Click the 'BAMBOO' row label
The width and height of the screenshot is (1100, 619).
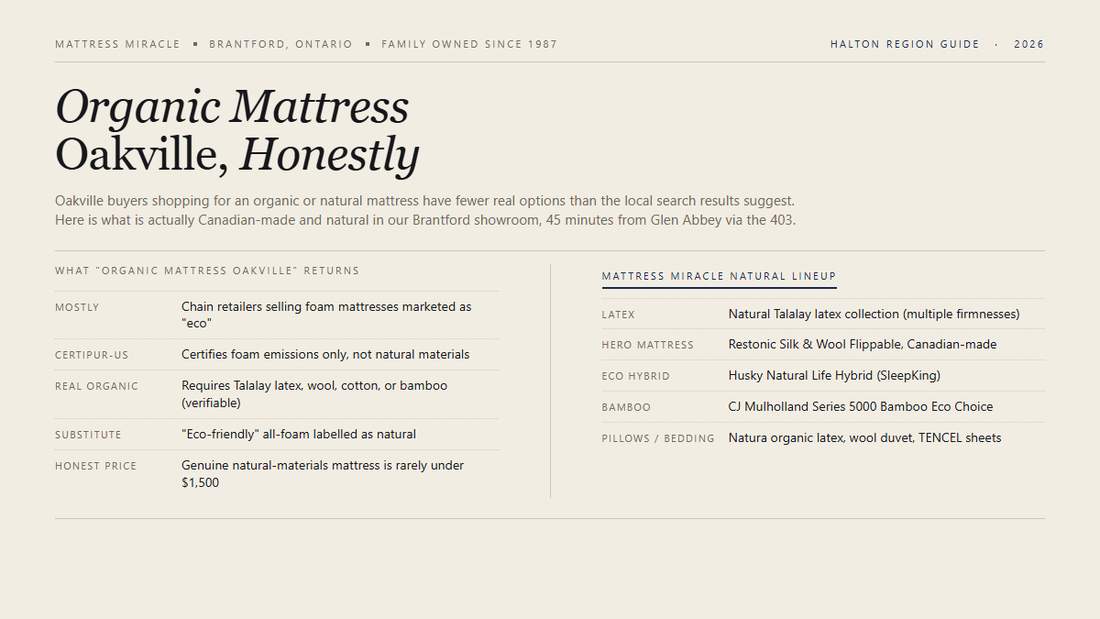pyautogui.click(x=626, y=408)
